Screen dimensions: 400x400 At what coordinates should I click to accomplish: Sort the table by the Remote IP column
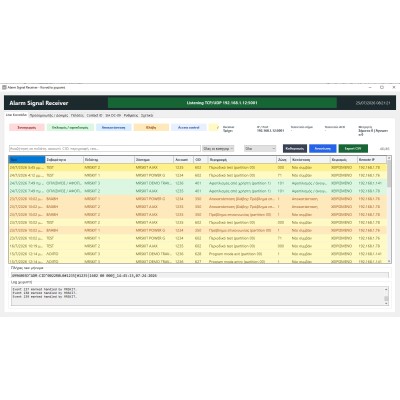coord(372,160)
